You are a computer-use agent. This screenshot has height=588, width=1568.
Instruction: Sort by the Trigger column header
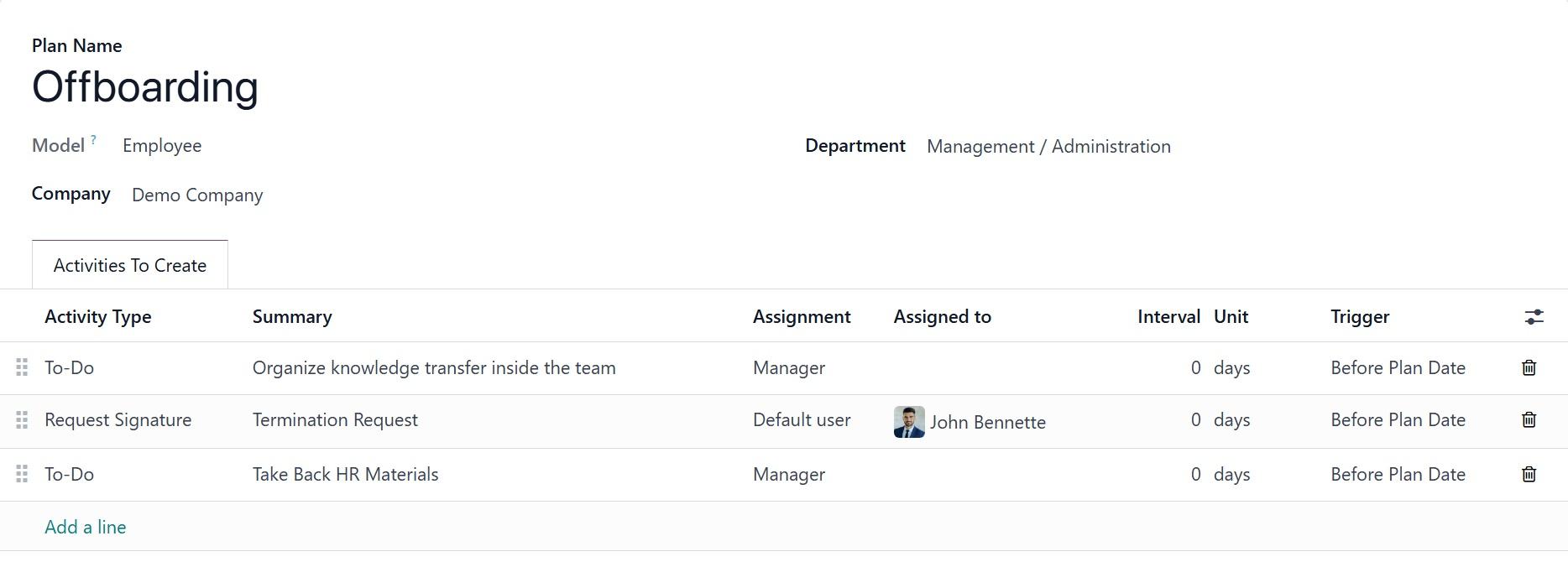click(x=1360, y=317)
